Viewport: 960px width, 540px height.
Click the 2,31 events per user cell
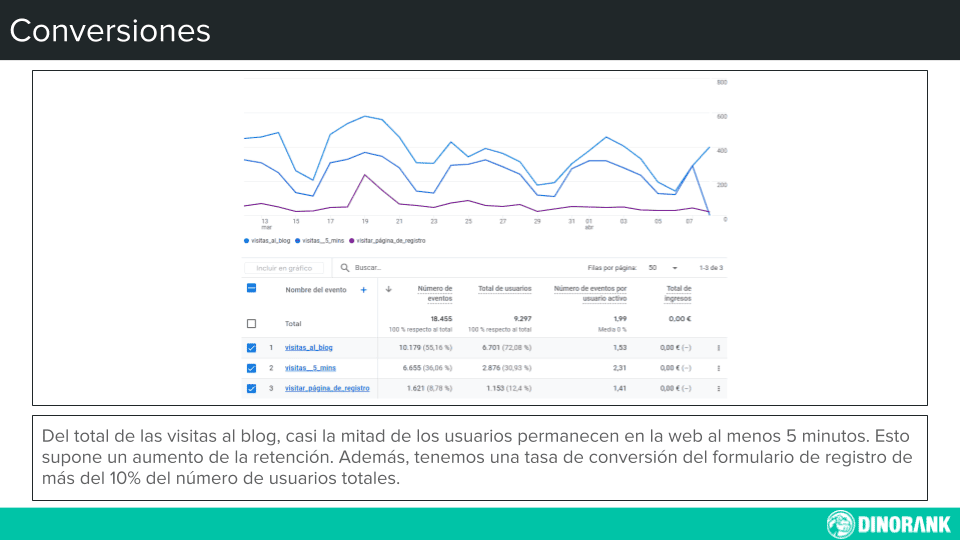point(620,368)
